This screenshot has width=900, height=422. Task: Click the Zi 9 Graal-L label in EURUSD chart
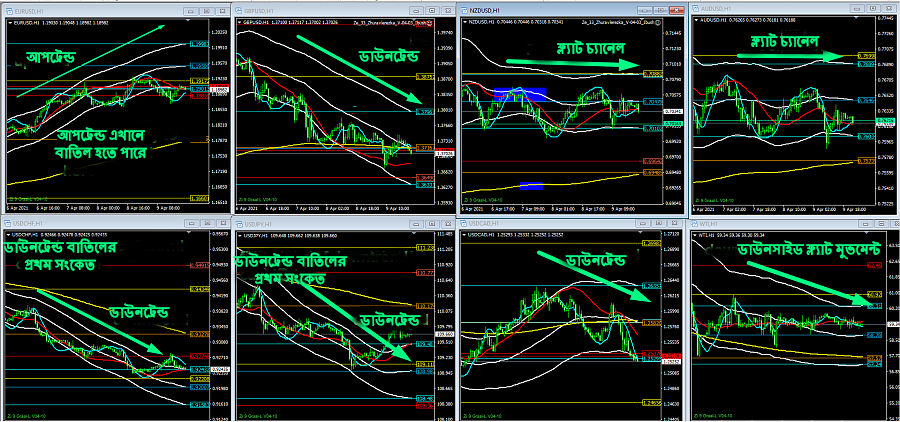[x=28, y=199]
